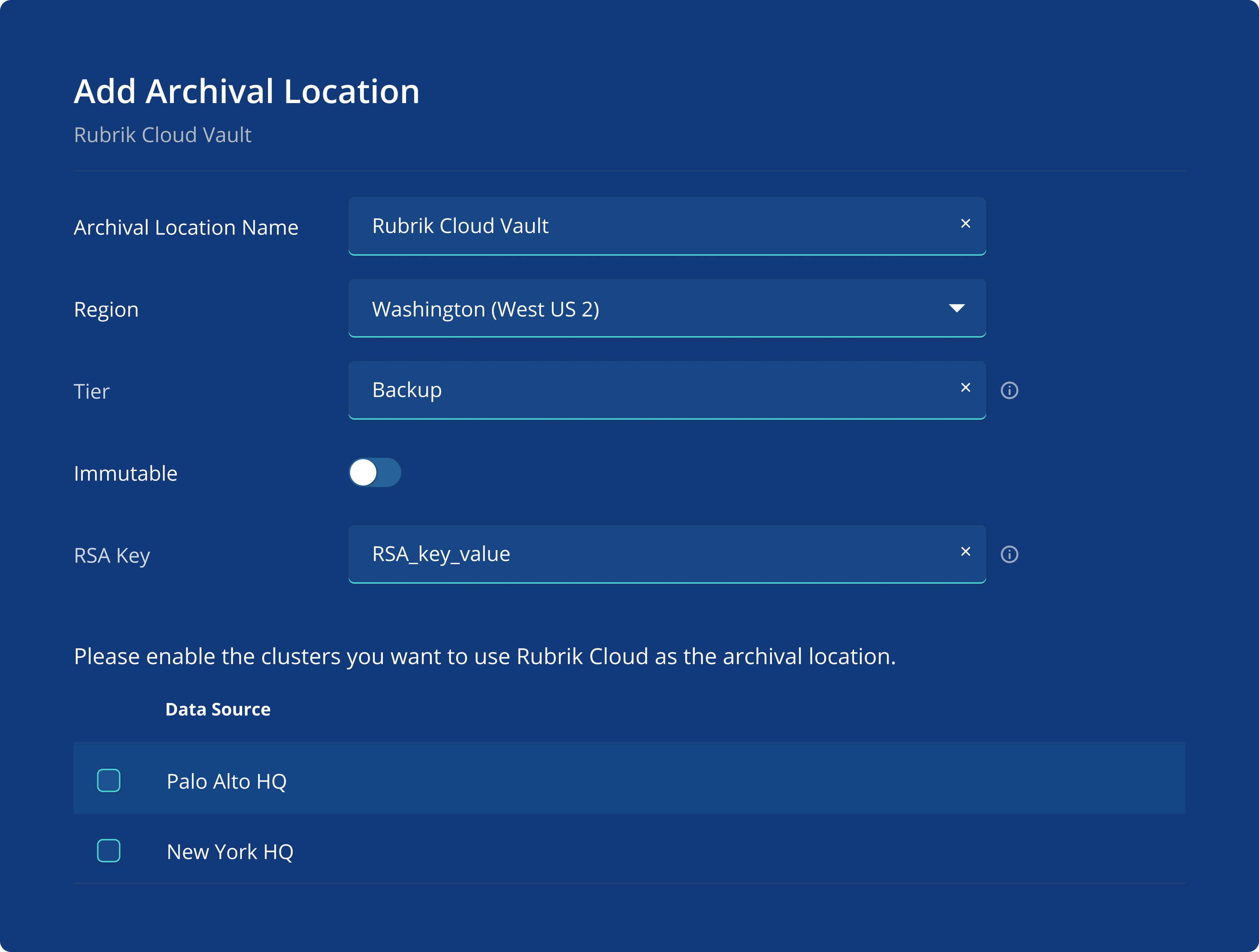Show info about the RSA Key
This screenshot has width=1259, height=952.
(1009, 554)
